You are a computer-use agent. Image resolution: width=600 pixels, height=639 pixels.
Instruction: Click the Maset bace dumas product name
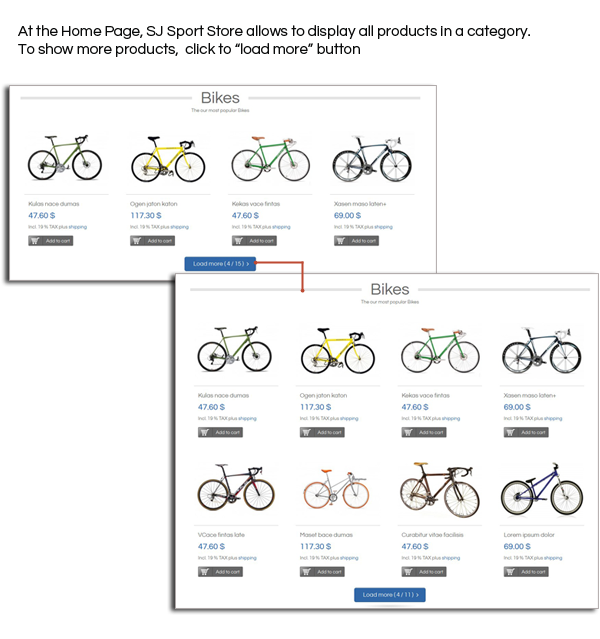(326, 535)
